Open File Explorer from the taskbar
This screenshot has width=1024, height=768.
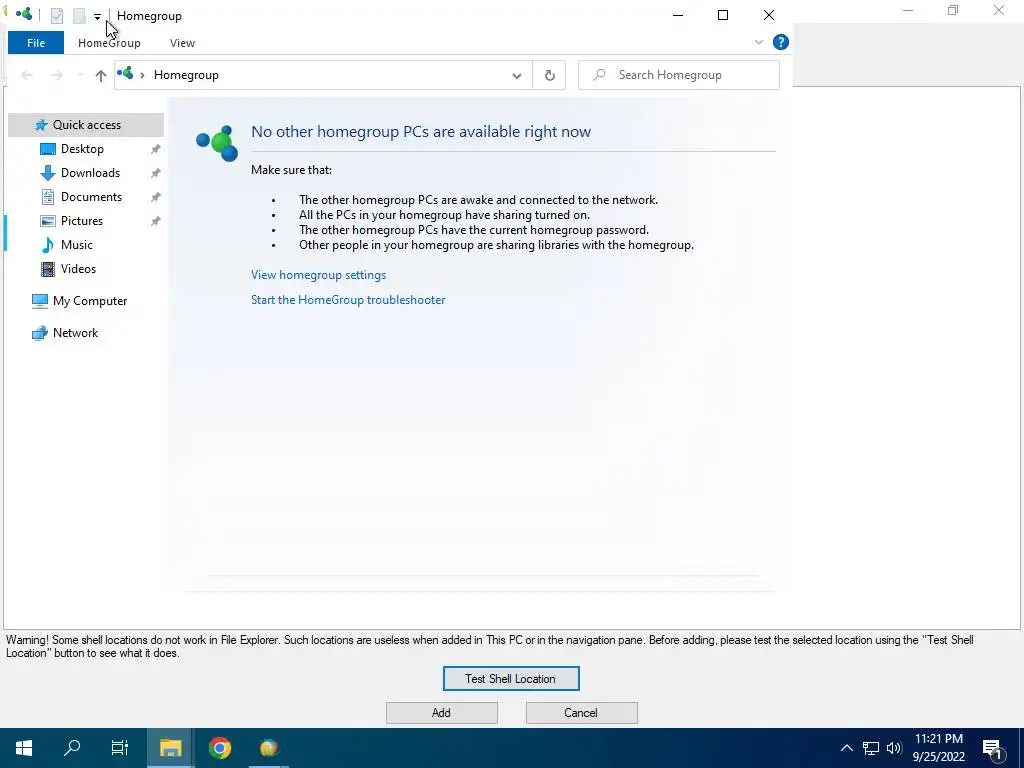(x=170, y=748)
